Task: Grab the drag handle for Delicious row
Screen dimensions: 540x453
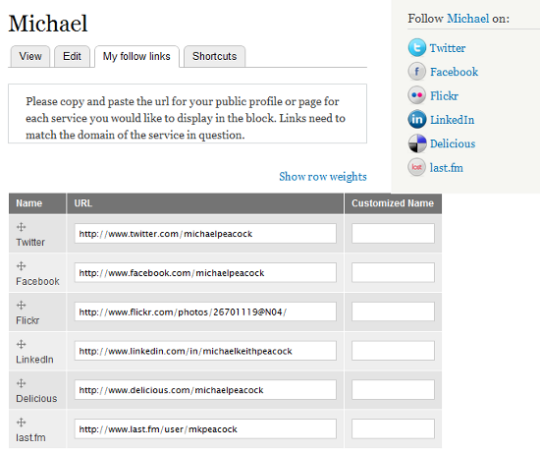Action: (21, 383)
